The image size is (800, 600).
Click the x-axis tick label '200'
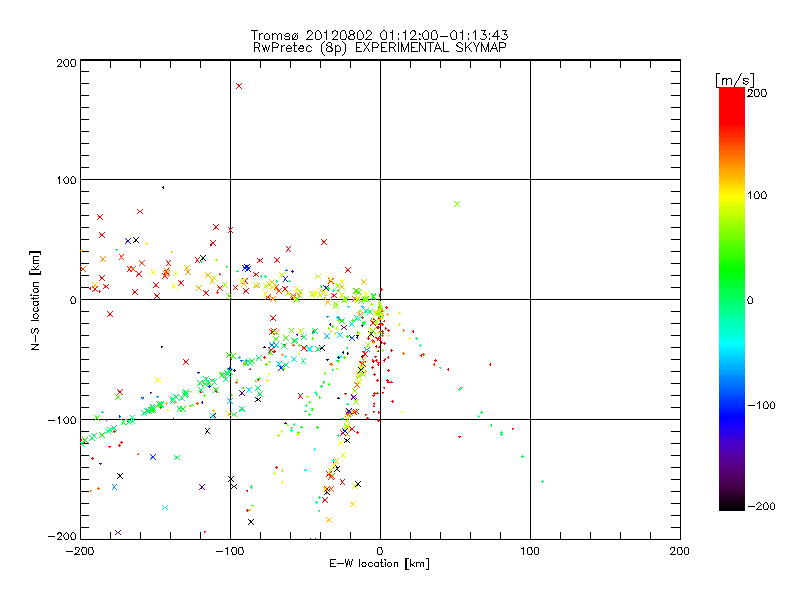click(680, 551)
